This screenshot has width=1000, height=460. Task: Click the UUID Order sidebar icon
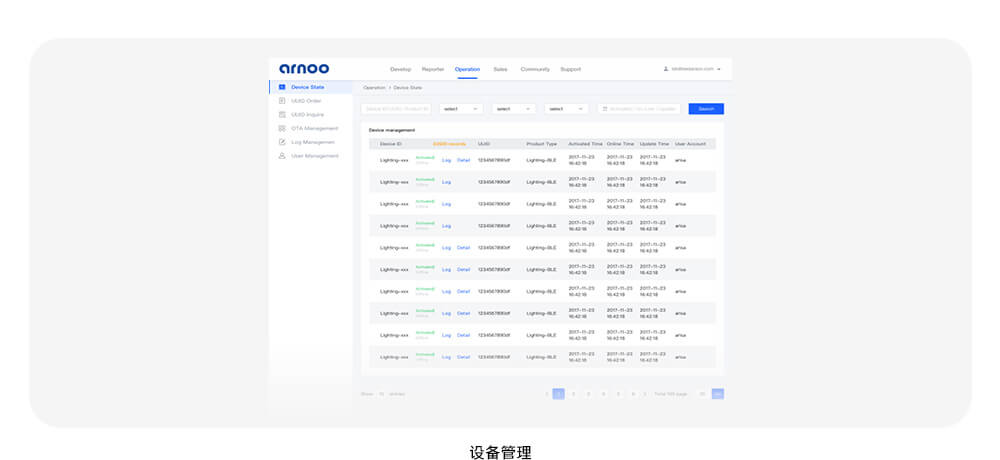click(x=283, y=101)
